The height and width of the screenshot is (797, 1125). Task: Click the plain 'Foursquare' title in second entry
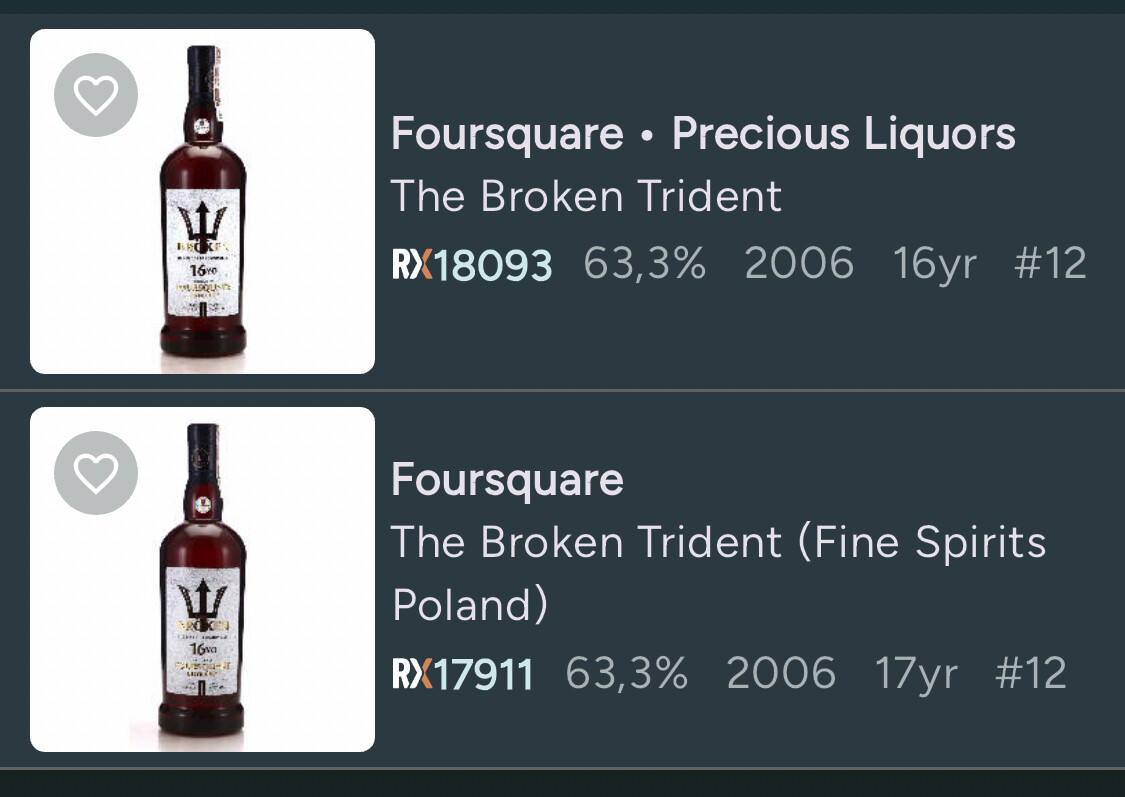point(507,479)
